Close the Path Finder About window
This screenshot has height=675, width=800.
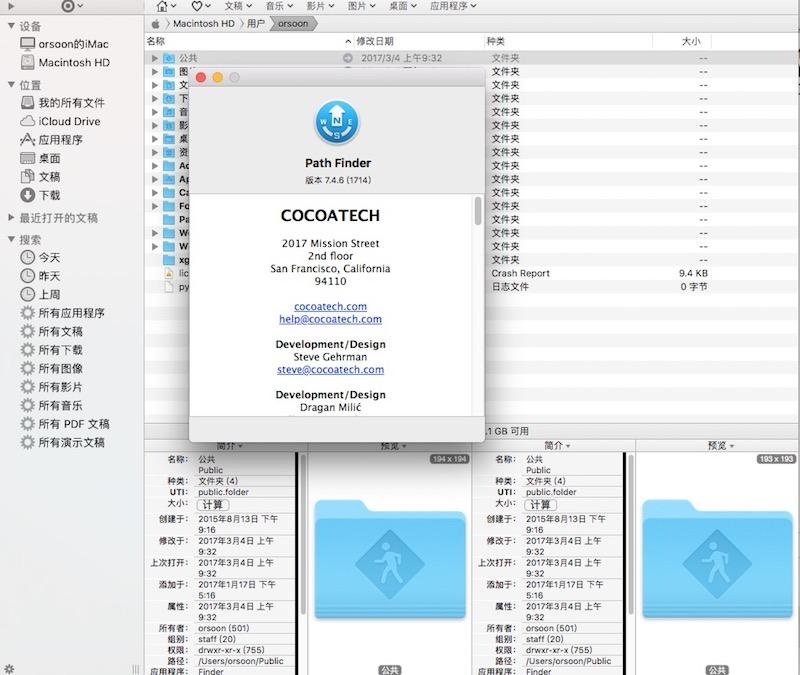201,77
